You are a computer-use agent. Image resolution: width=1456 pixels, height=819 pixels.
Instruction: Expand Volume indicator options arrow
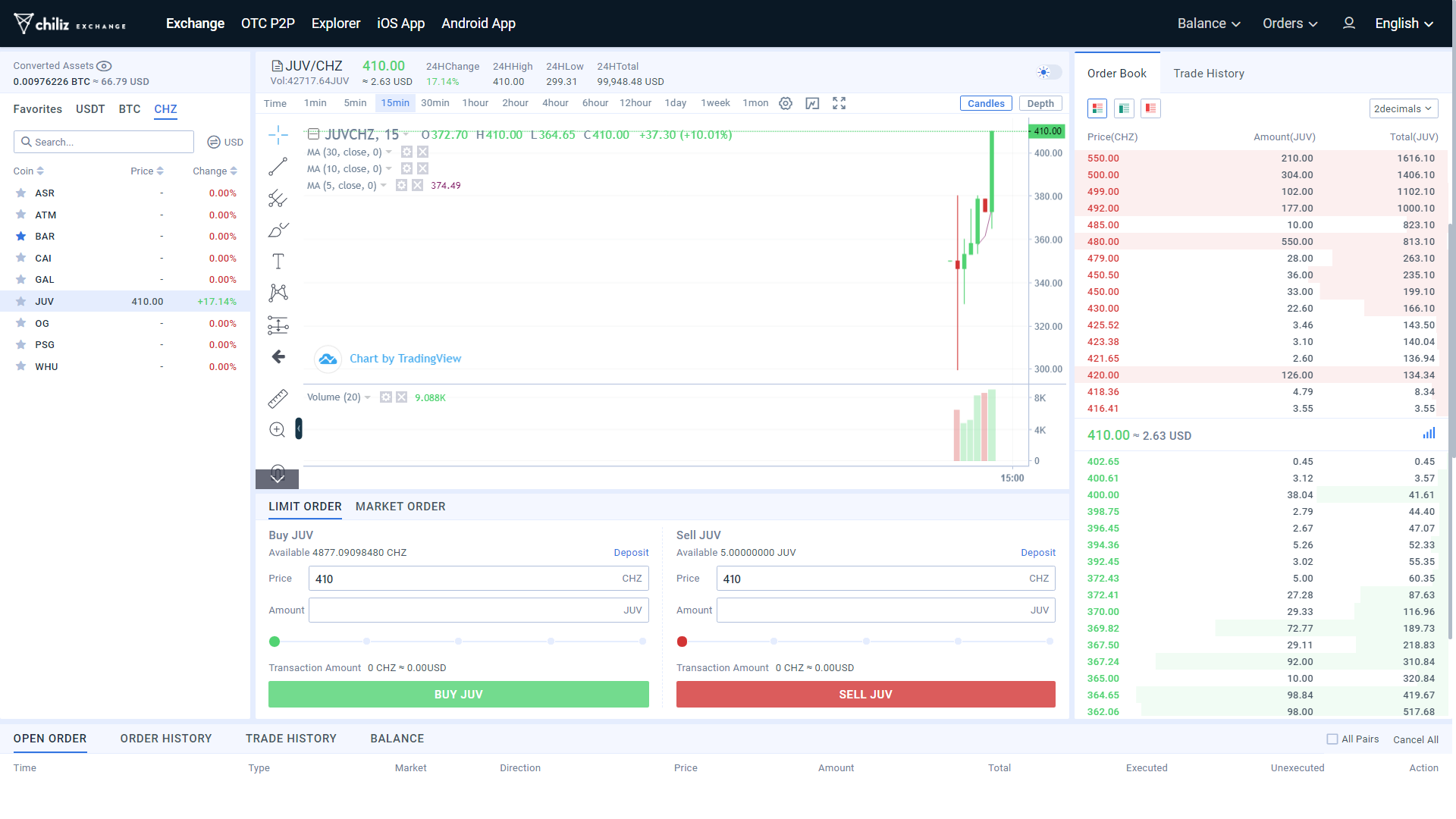(368, 397)
